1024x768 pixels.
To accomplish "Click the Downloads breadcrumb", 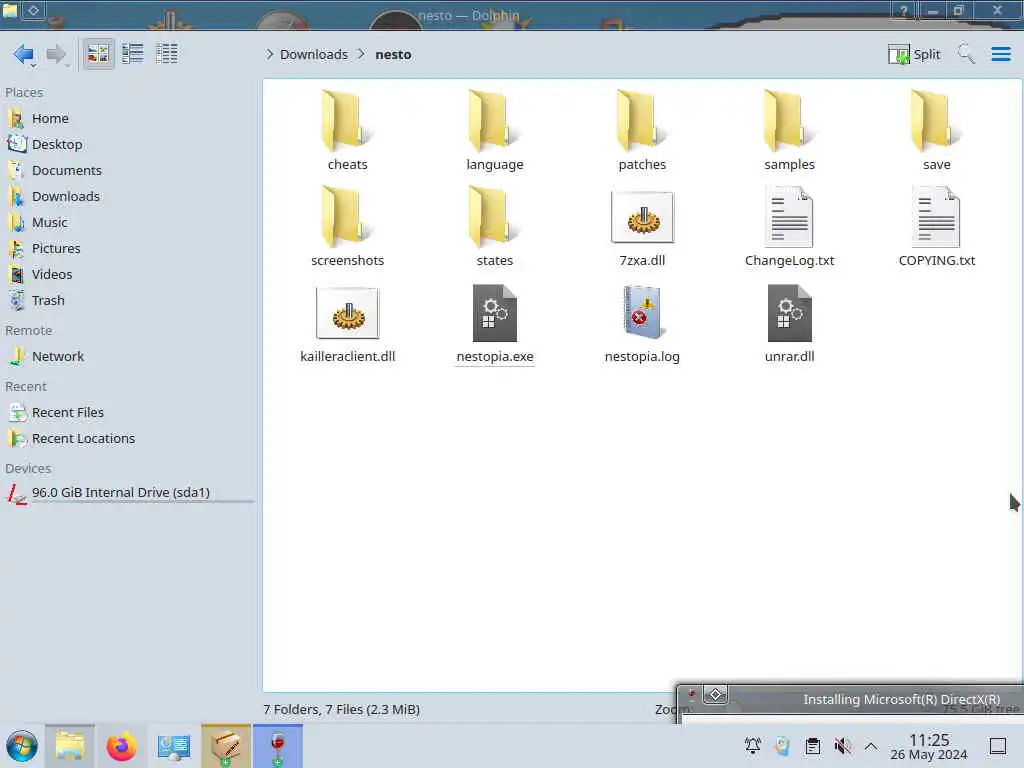I will [x=313, y=54].
